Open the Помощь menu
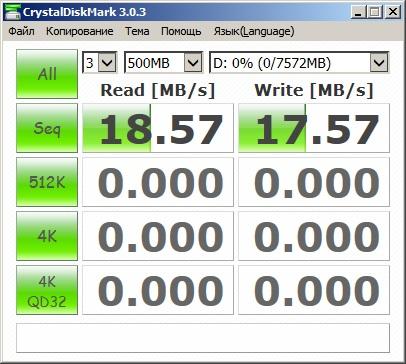Screen dimensions: 406x364 tap(181, 31)
